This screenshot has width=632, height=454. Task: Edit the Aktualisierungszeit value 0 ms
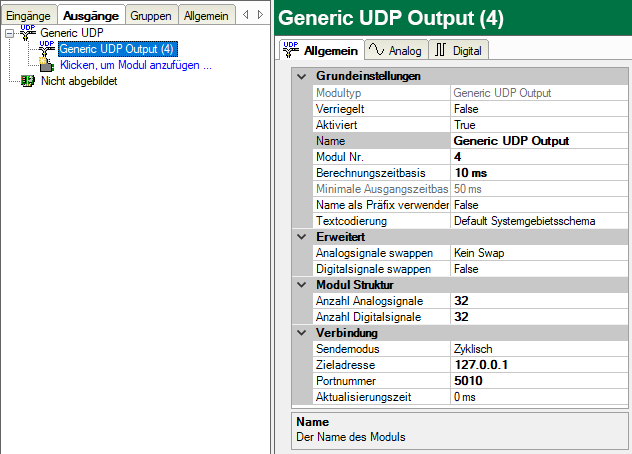click(539, 397)
